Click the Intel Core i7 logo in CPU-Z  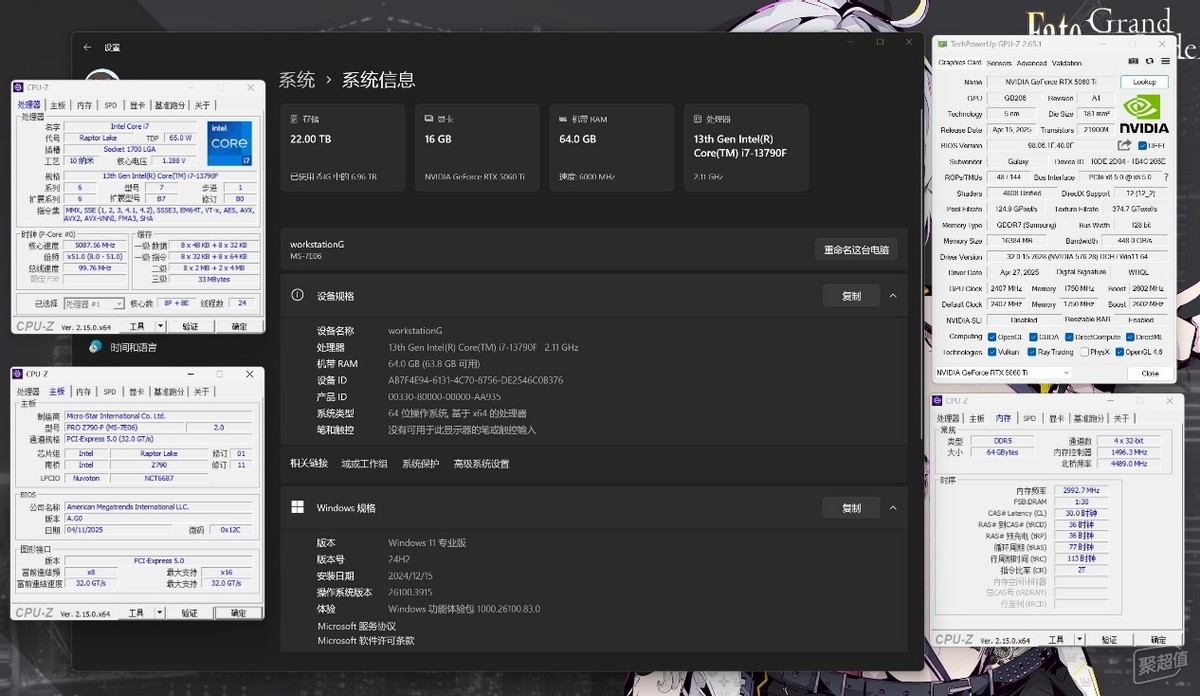click(x=229, y=143)
